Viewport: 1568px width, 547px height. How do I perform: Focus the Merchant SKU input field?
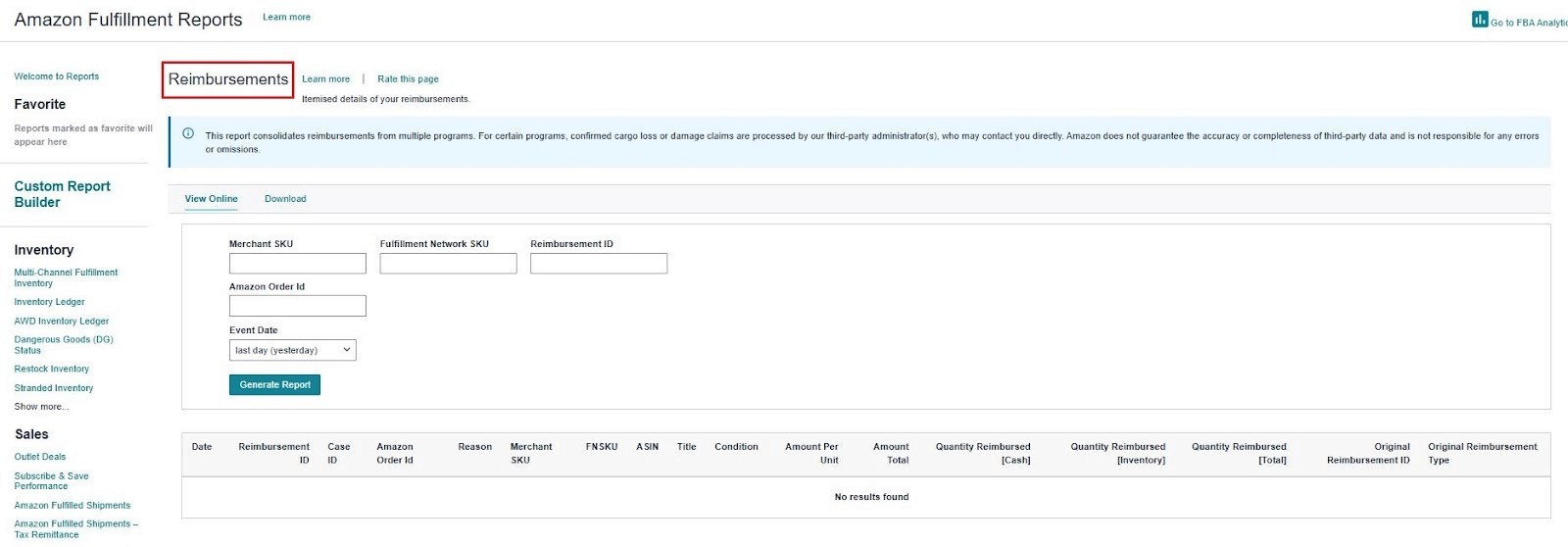pyautogui.click(x=298, y=264)
